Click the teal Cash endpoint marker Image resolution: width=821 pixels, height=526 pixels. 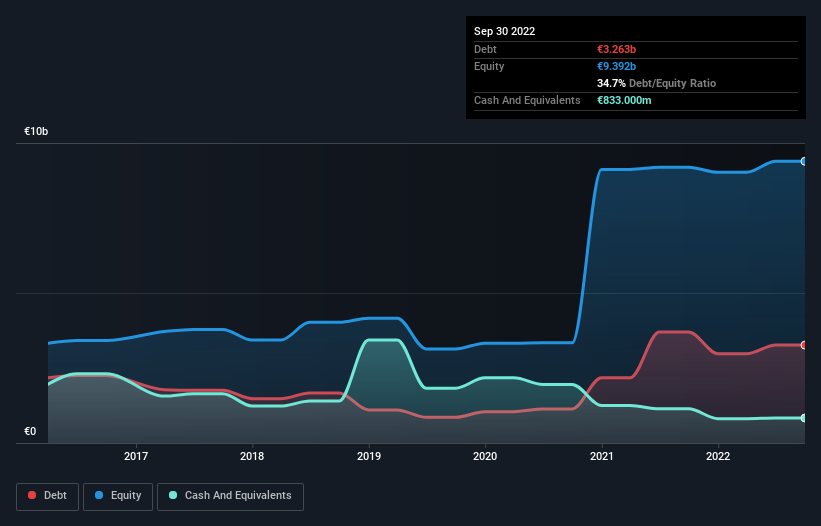[804, 418]
